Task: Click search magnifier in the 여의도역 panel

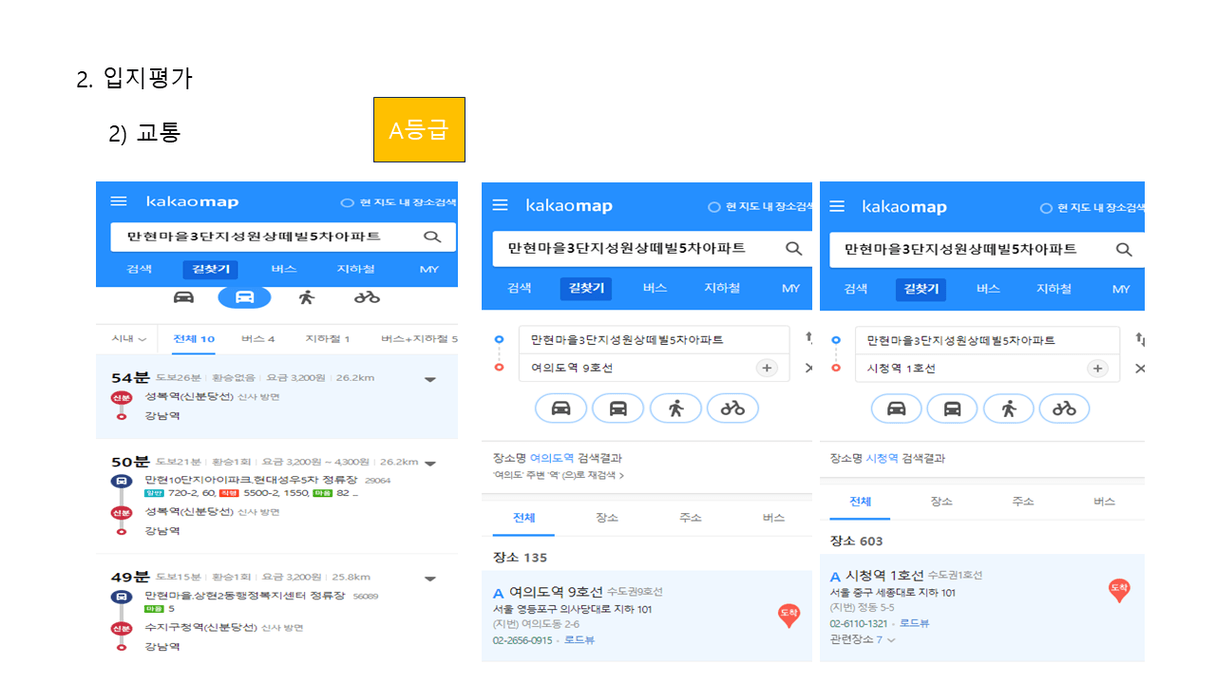Action: (793, 248)
